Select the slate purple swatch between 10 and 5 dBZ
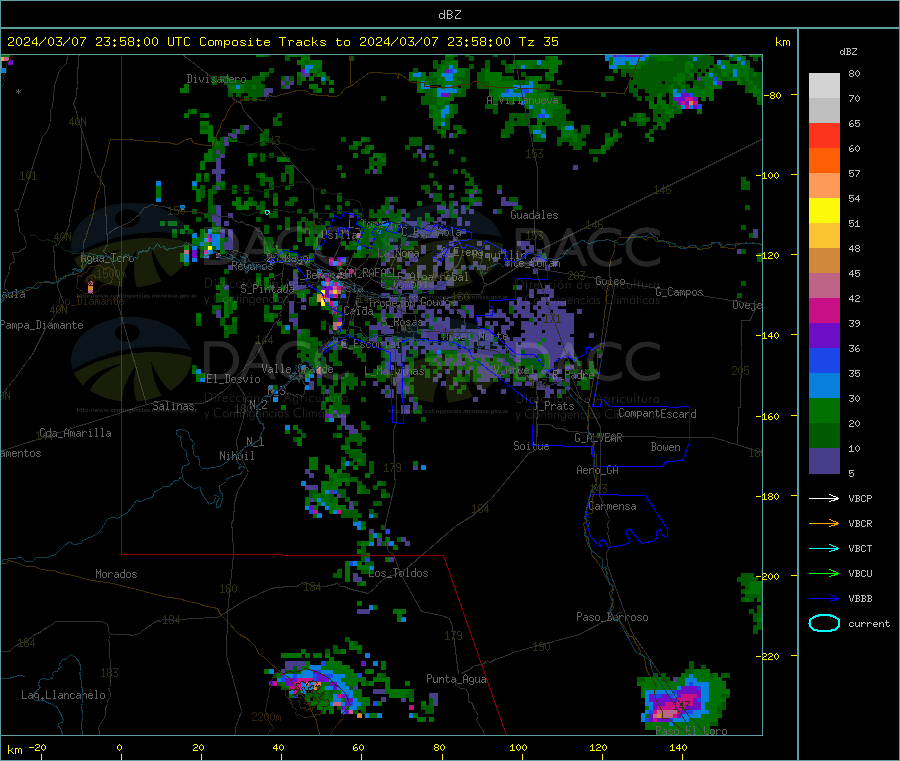Screen dimensions: 900x761 pyautogui.click(x=824, y=461)
